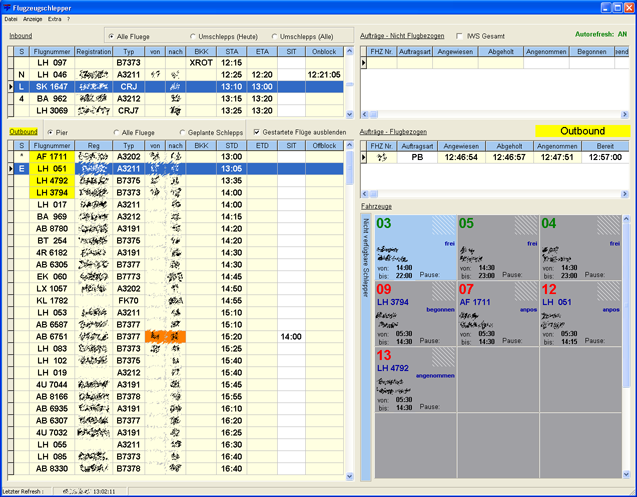Click the Offblock column header
The width and height of the screenshot is (637, 497).
click(x=324, y=145)
